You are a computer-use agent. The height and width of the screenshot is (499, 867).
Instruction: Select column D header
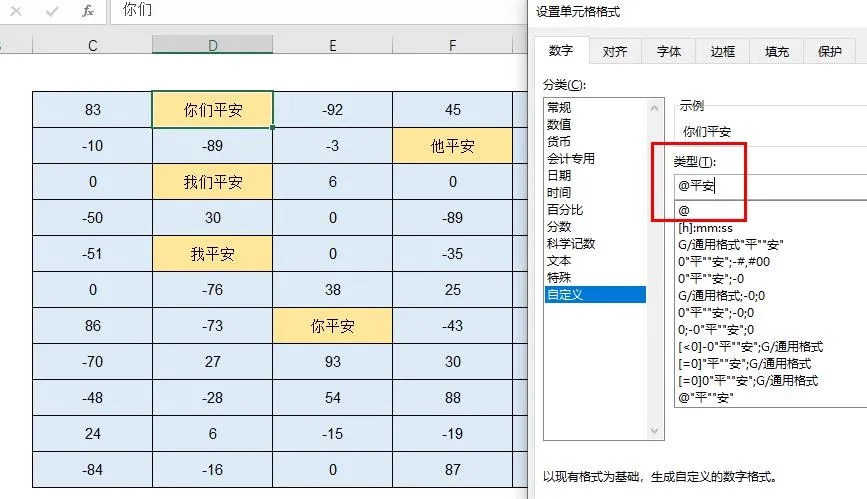pos(212,45)
